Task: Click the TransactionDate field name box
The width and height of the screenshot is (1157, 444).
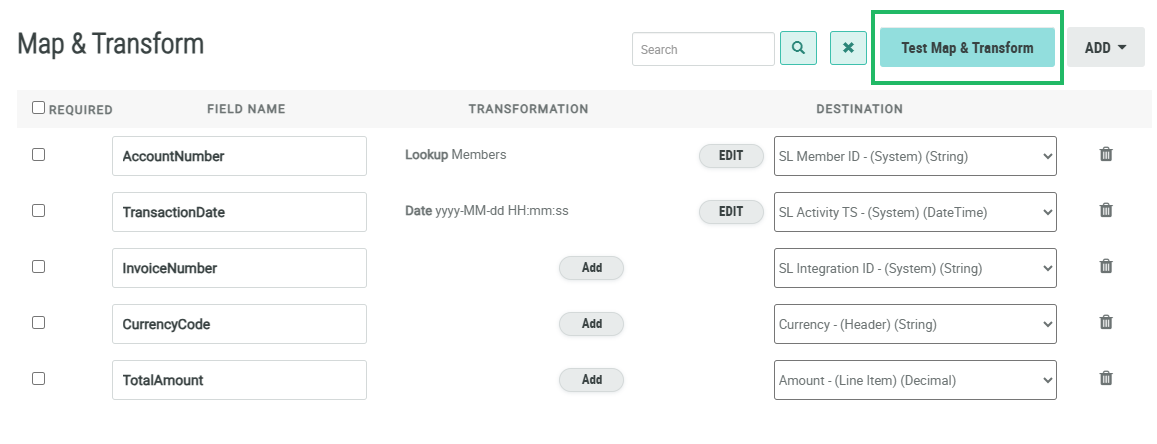Action: [239, 212]
